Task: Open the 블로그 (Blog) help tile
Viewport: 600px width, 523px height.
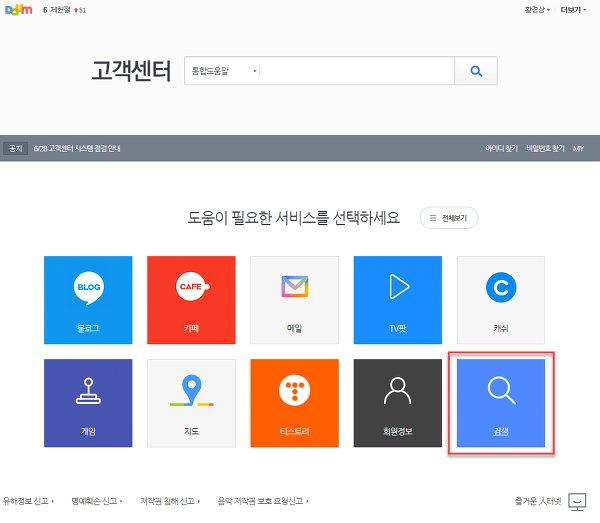Action: 88,300
